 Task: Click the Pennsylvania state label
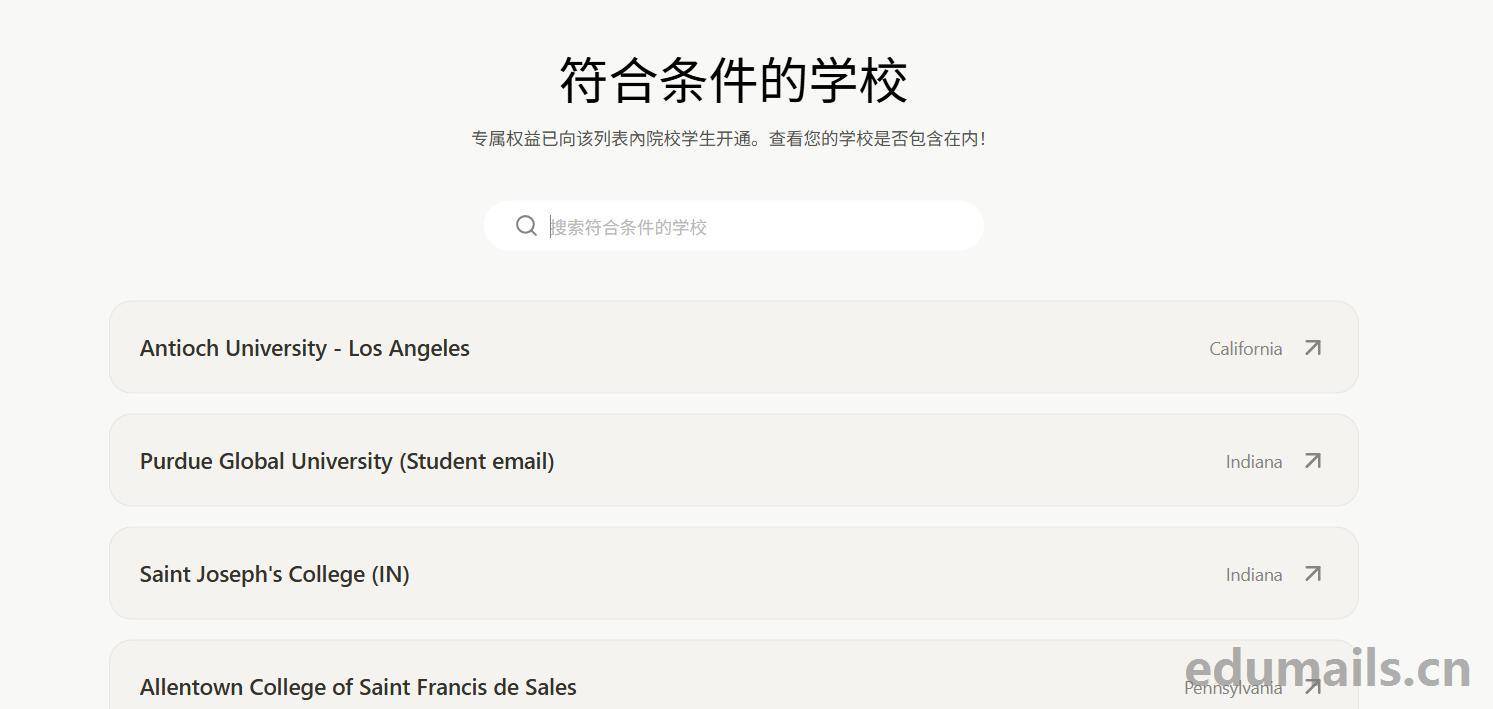coord(1233,687)
